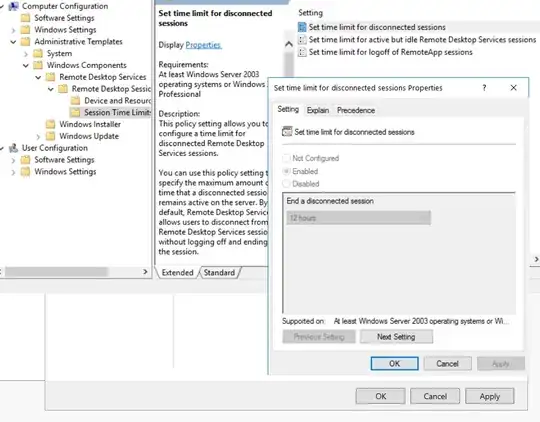Select the Not Configured radio button
The height and width of the screenshot is (422, 540).
point(286,158)
